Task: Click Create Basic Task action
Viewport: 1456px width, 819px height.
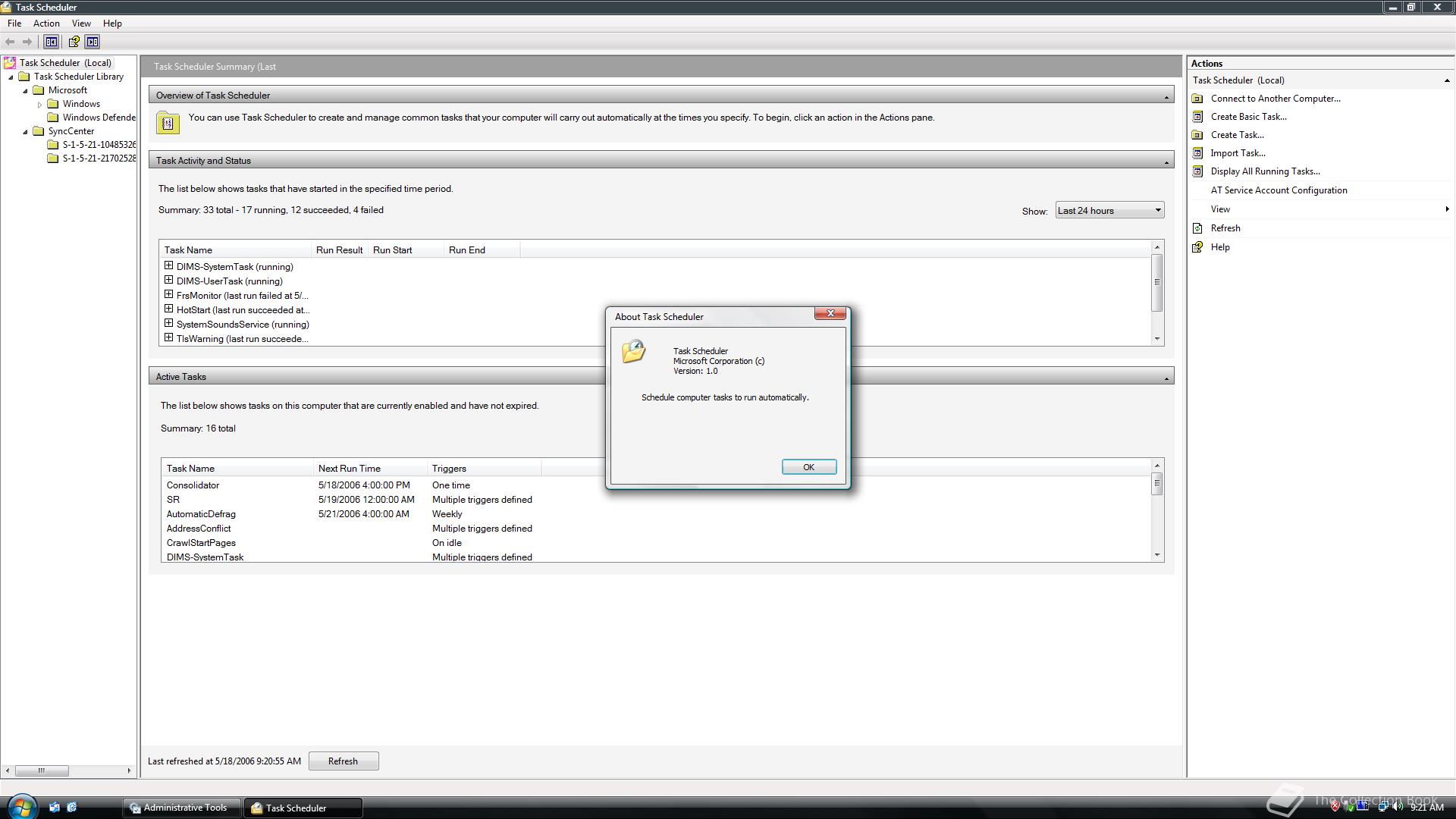Action: [1248, 117]
